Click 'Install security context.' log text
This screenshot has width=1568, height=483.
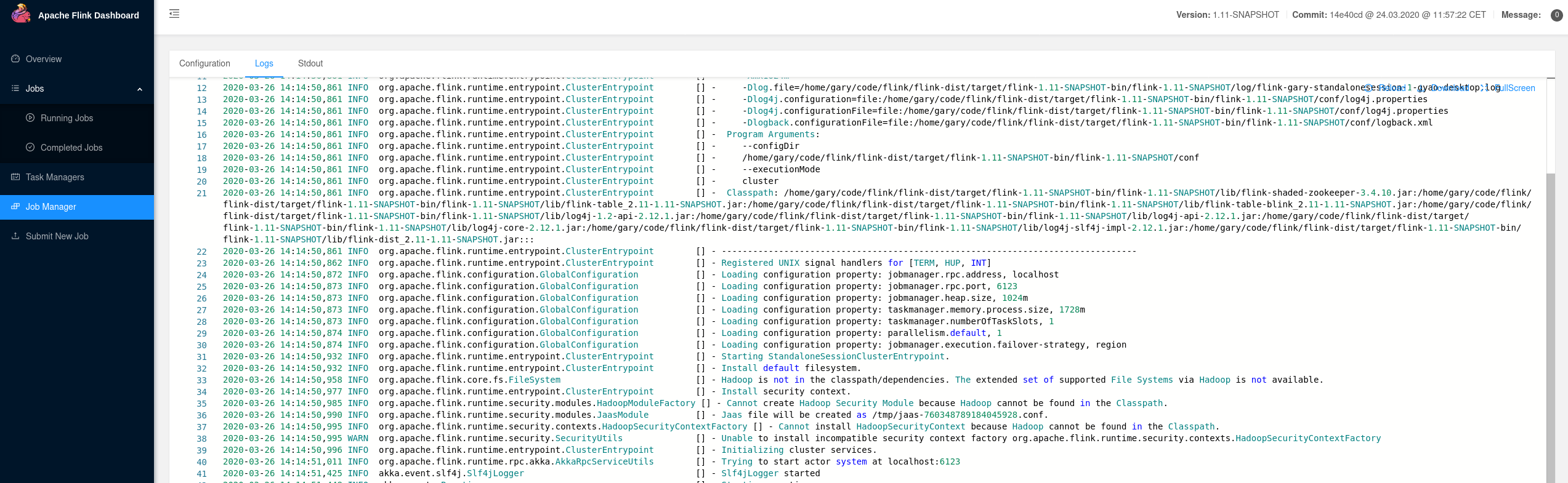[x=786, y=391]
